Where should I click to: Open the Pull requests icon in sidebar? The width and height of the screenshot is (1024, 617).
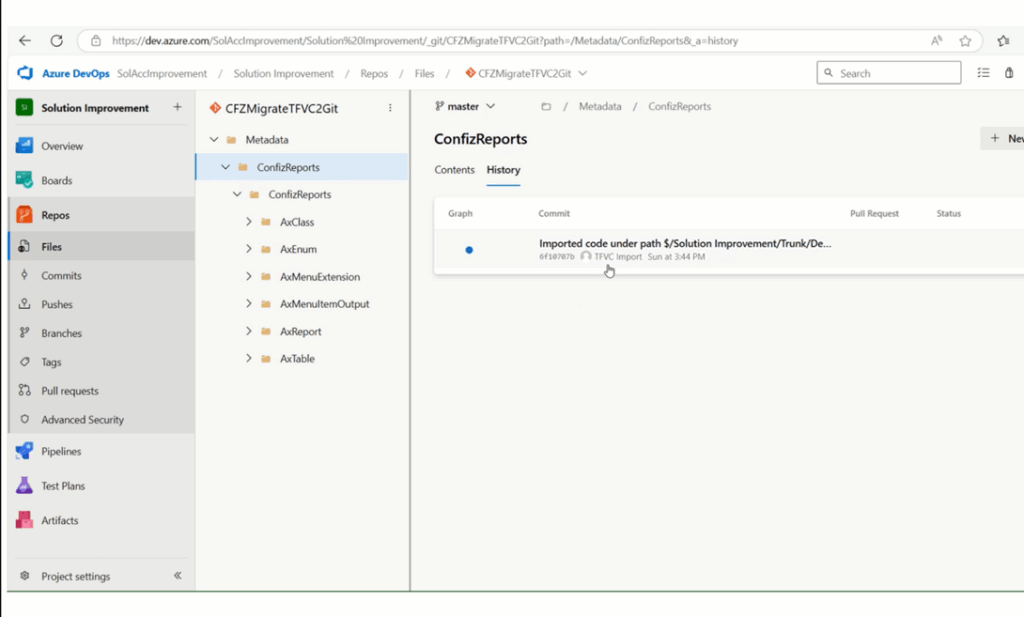tap(24, 390)
